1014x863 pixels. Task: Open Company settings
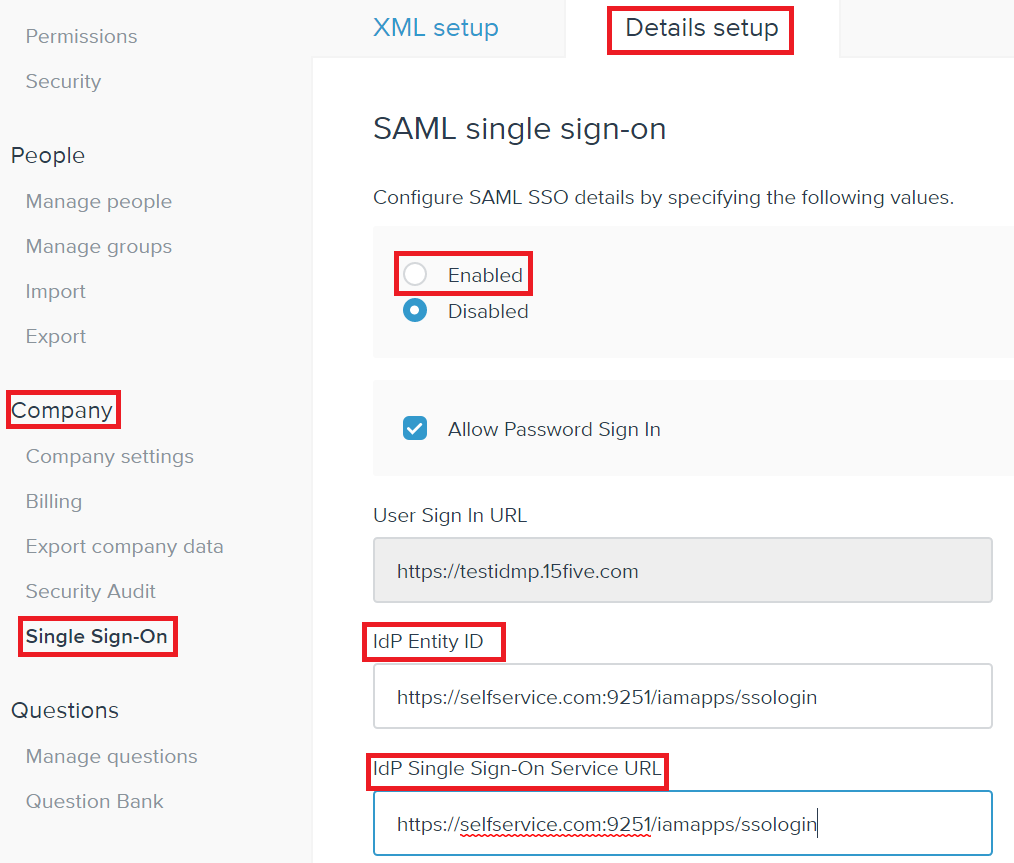(x=110, y=456)
